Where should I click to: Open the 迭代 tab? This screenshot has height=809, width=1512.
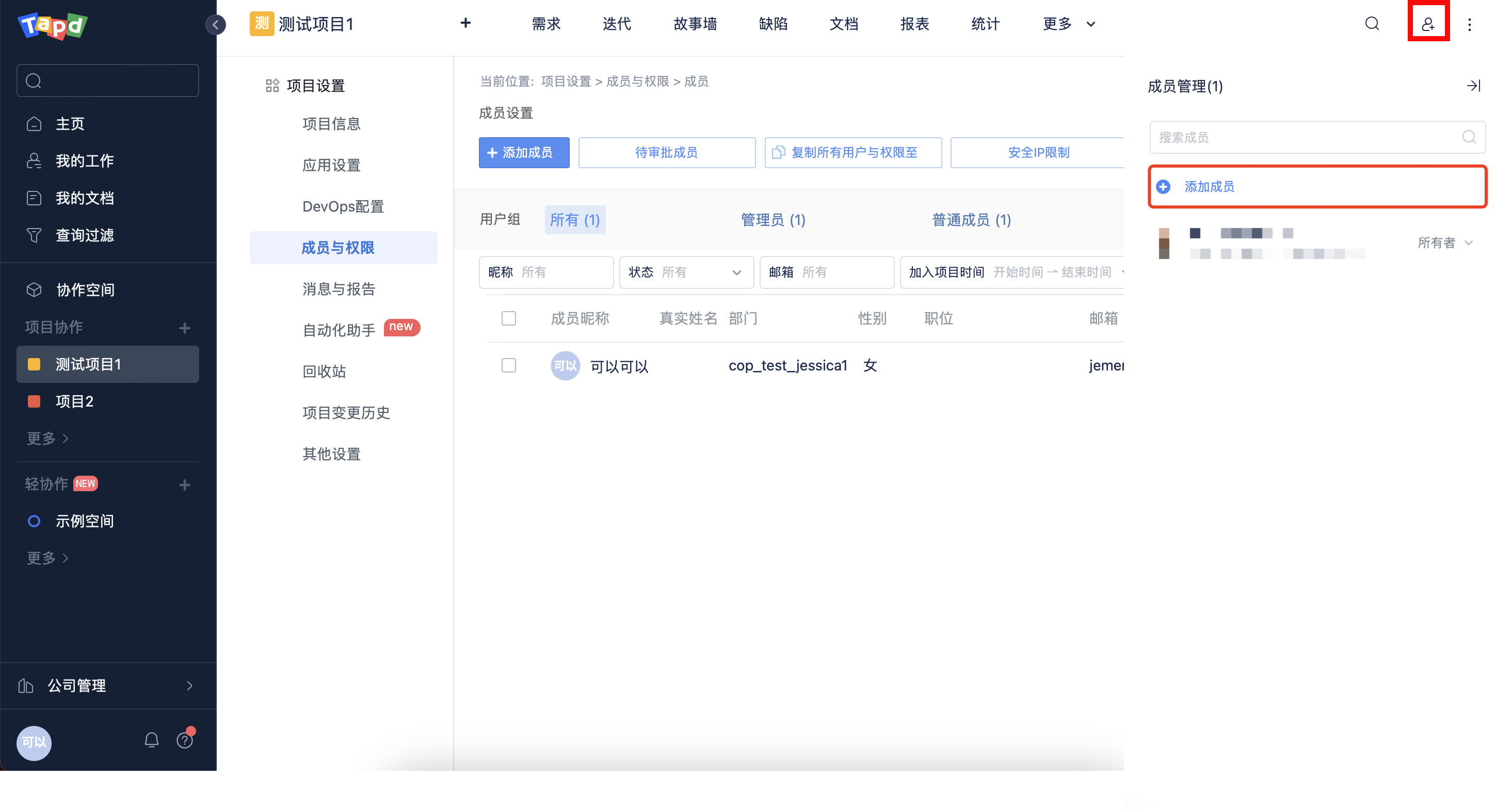[617, 23]
